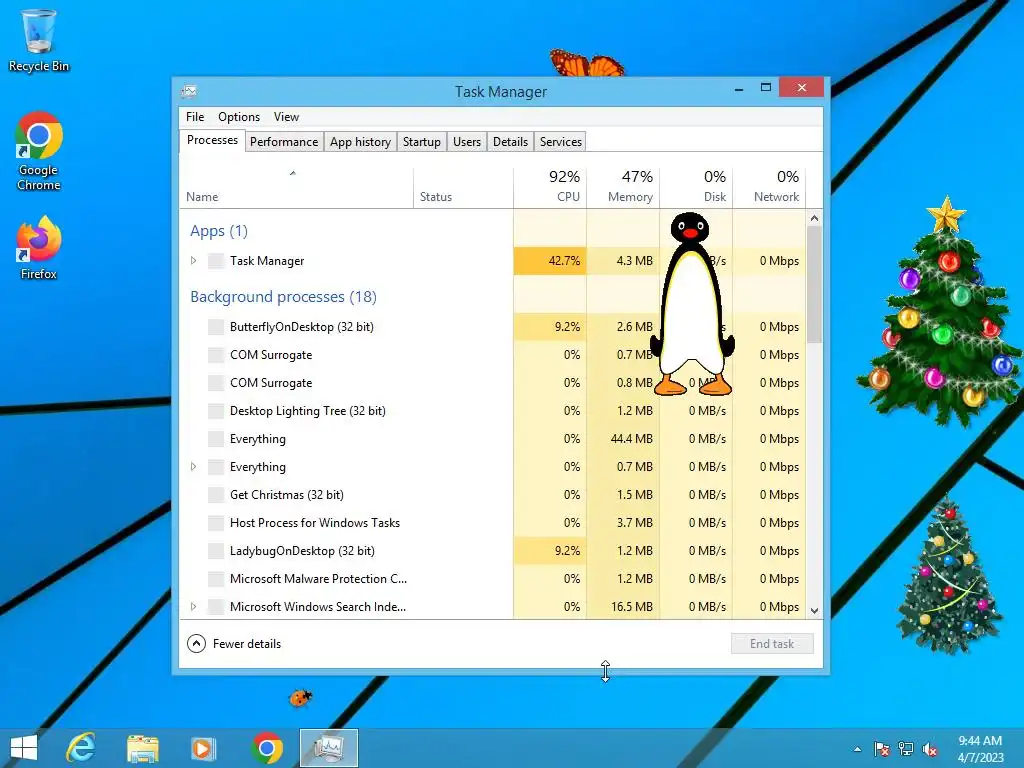Image resolution: width=1024 pixels, height=768 pixels.
Task: Click the Microsoft Malware Protection icon
Action: pyautogui.click(x=216, y=579)
